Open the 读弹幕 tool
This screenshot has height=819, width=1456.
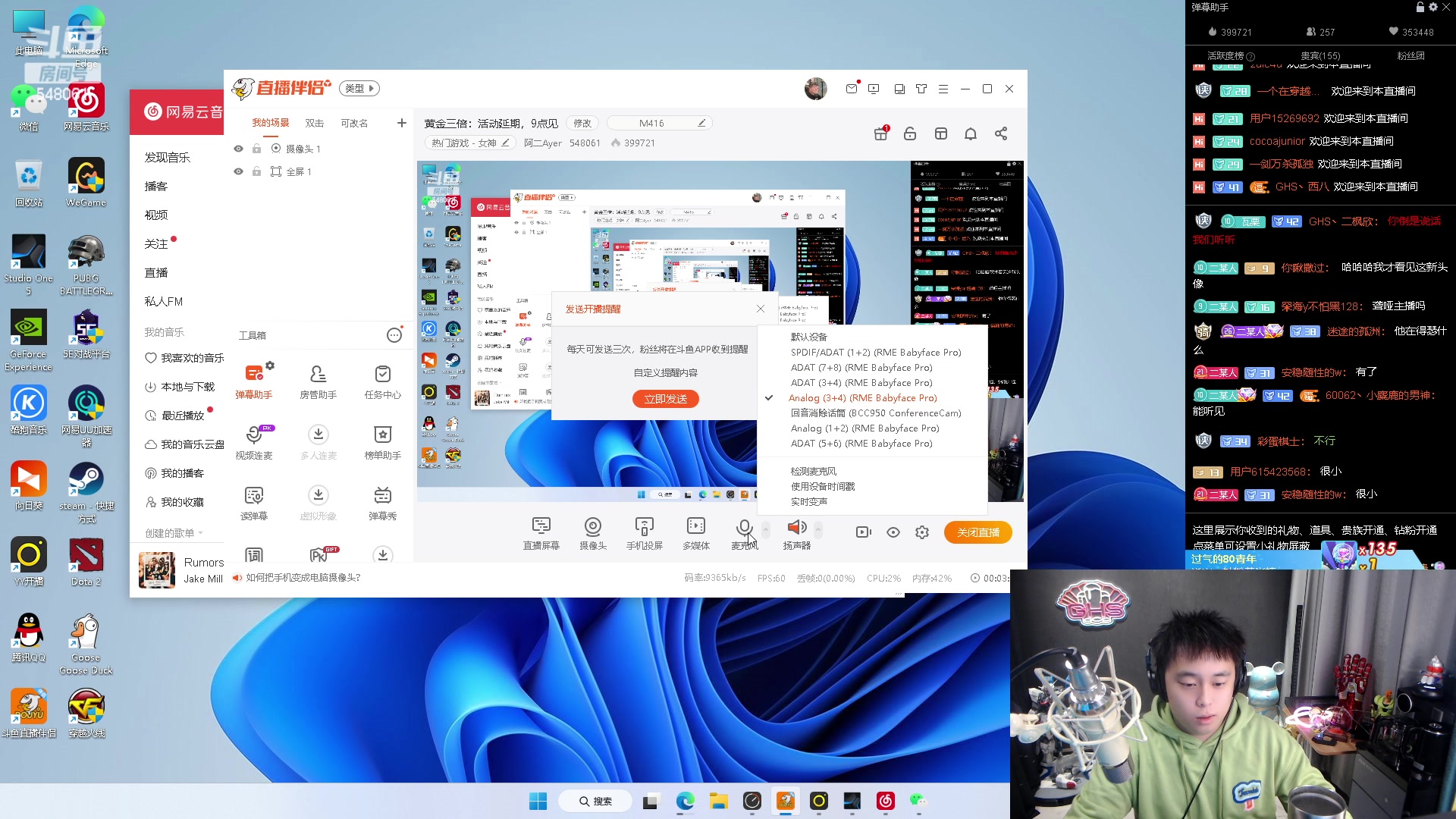(253, 503)
